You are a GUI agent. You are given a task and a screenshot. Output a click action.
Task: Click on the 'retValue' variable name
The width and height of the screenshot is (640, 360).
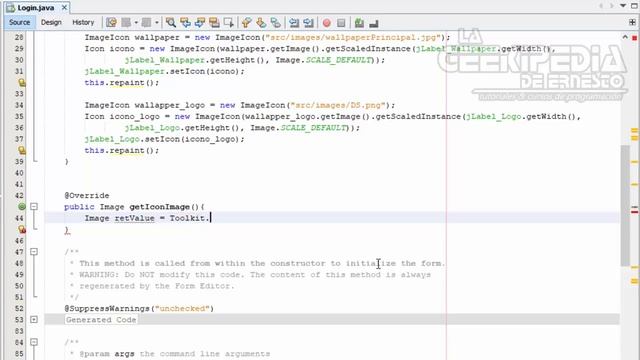coord(134,218)
